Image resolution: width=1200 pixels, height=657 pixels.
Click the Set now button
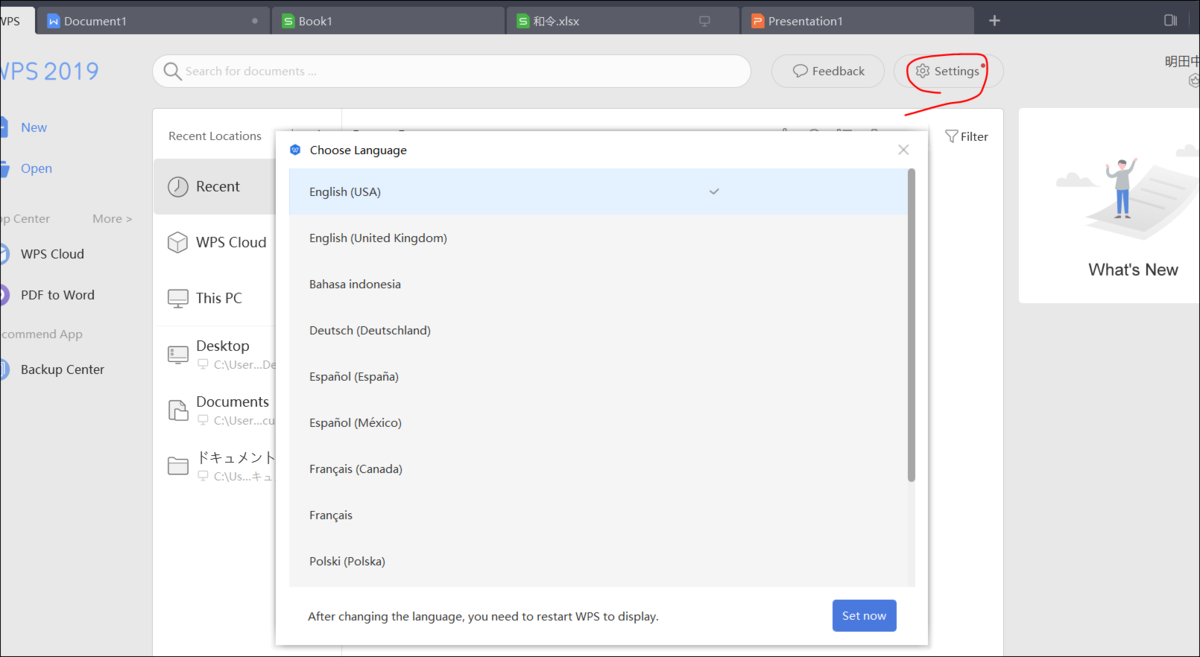point(864,616)
